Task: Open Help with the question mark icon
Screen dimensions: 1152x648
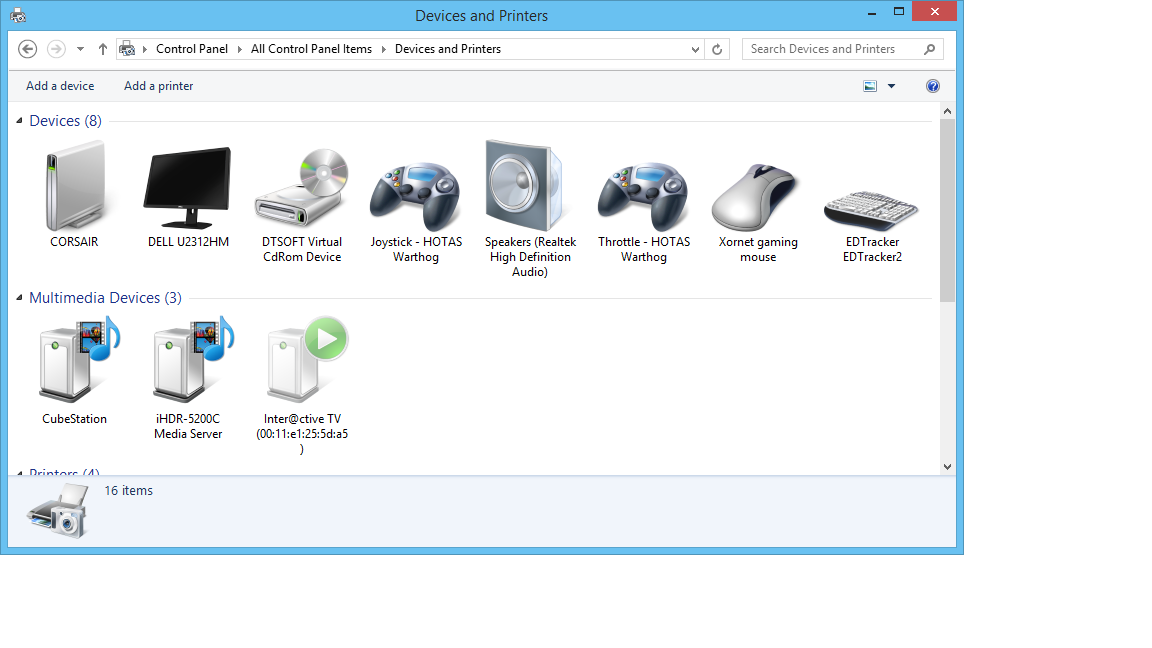Action: (933, 86)
